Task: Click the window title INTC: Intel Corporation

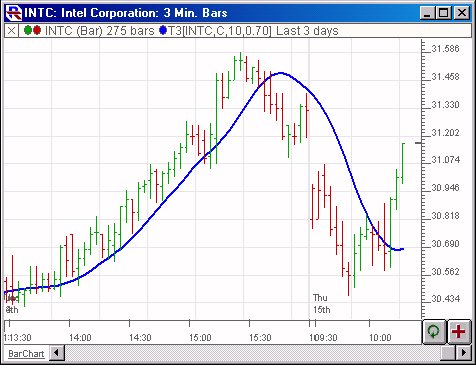Action: point(126,13)
